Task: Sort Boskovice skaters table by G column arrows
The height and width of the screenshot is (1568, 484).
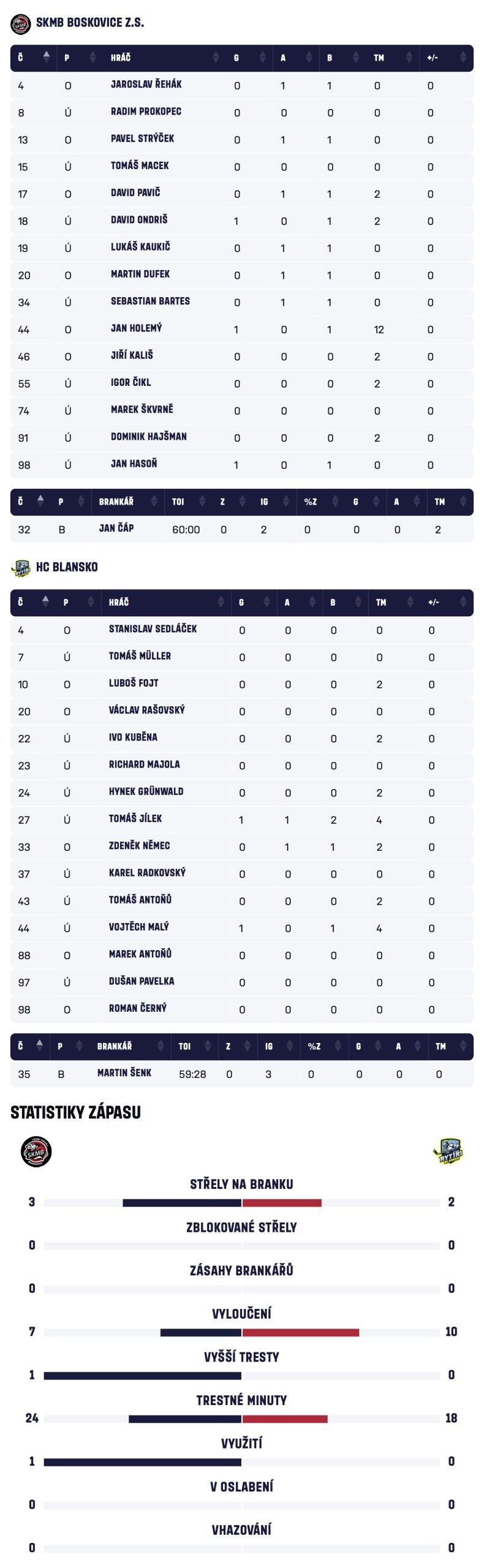Action: click(x=262, y=58)
